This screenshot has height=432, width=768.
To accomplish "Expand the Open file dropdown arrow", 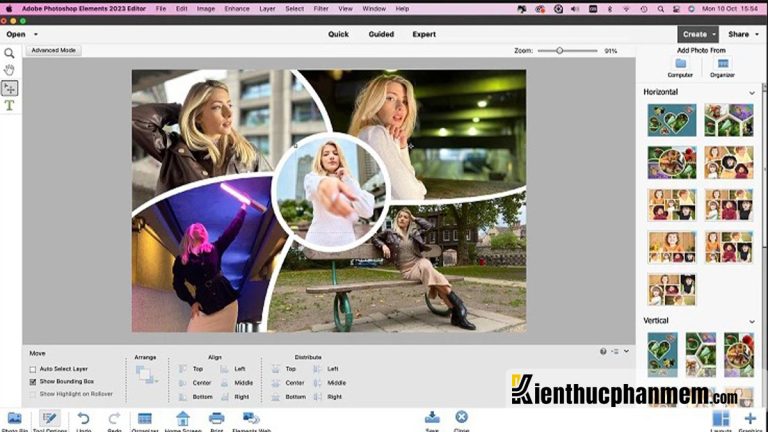I will pyautogui.click(x=35, y=34).
